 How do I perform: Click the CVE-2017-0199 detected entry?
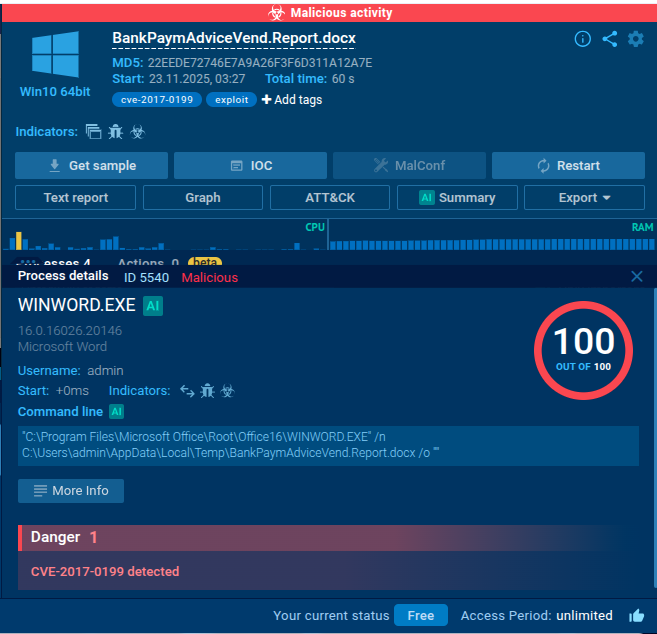pyautogui.click(x=105, y=572)
